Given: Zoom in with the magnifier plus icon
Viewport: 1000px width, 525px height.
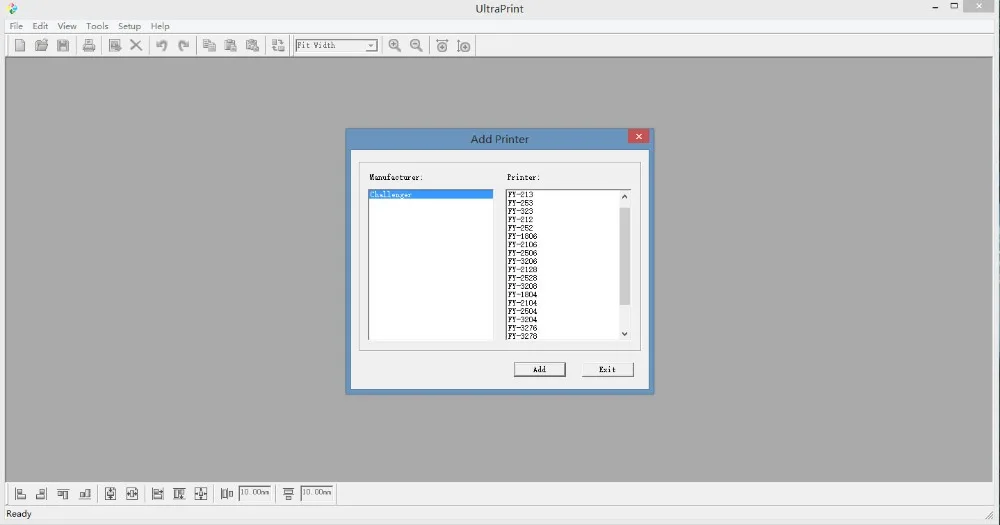Looking at the screenshot, I should coord(395,45).
